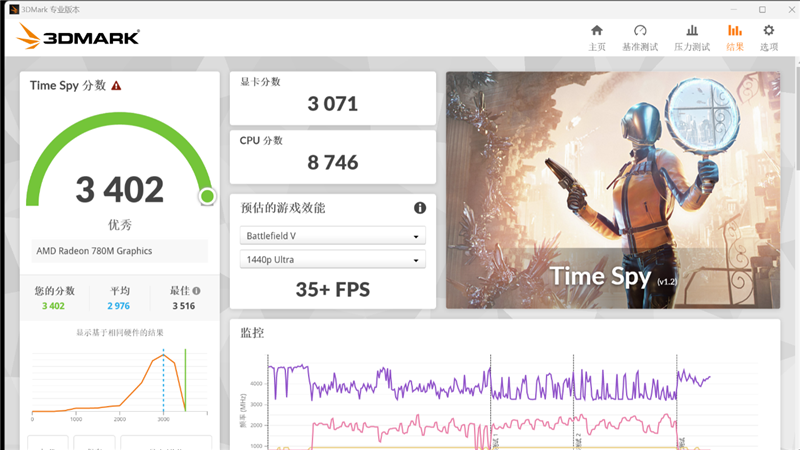
Task: Maximize the 3DMark window
Action: click(762, 9)
